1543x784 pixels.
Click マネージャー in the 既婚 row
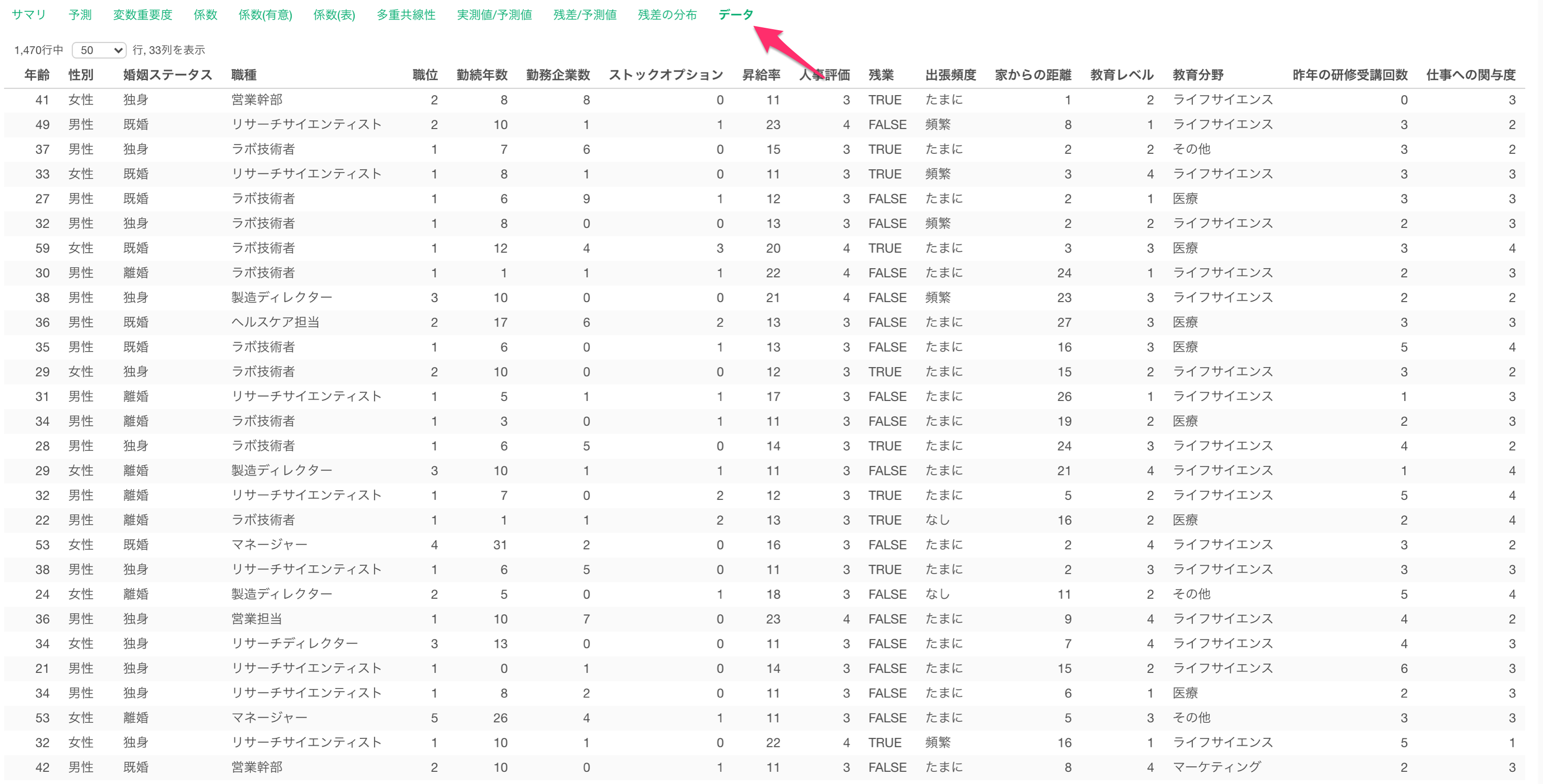270,544
